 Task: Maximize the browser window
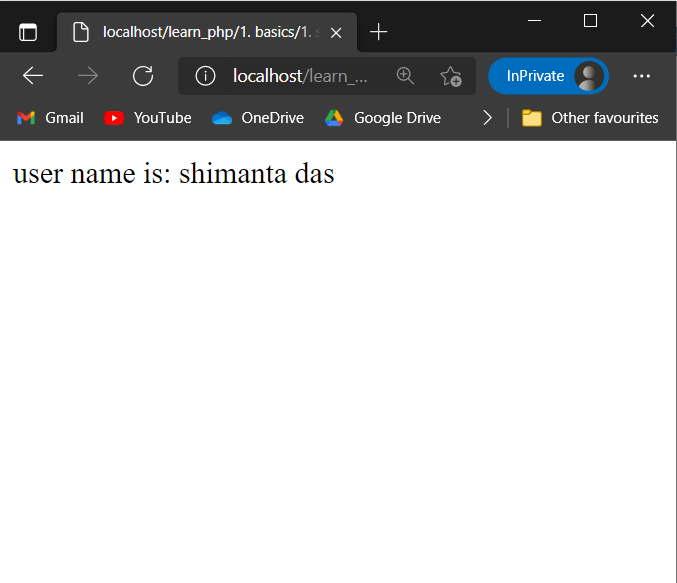coord(590,20)
